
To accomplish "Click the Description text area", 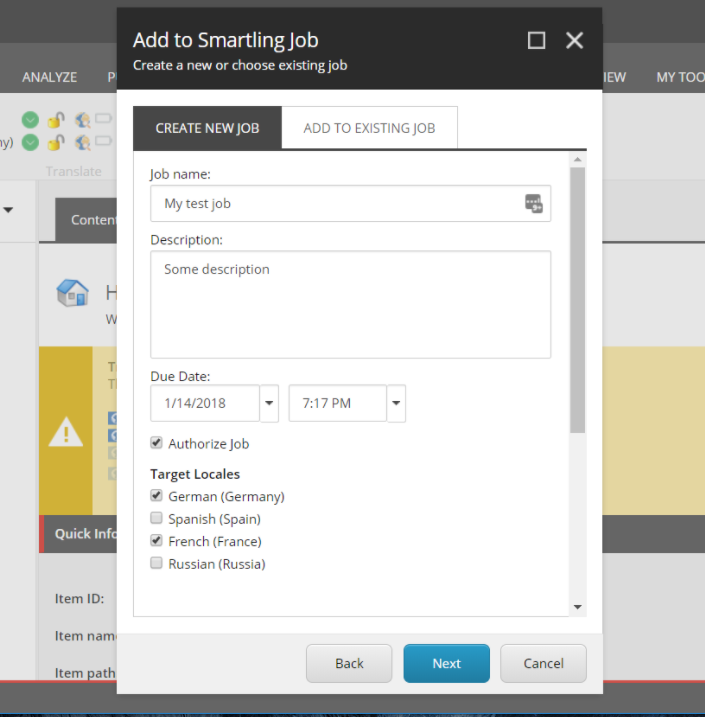I will click(x=351, y=305).
